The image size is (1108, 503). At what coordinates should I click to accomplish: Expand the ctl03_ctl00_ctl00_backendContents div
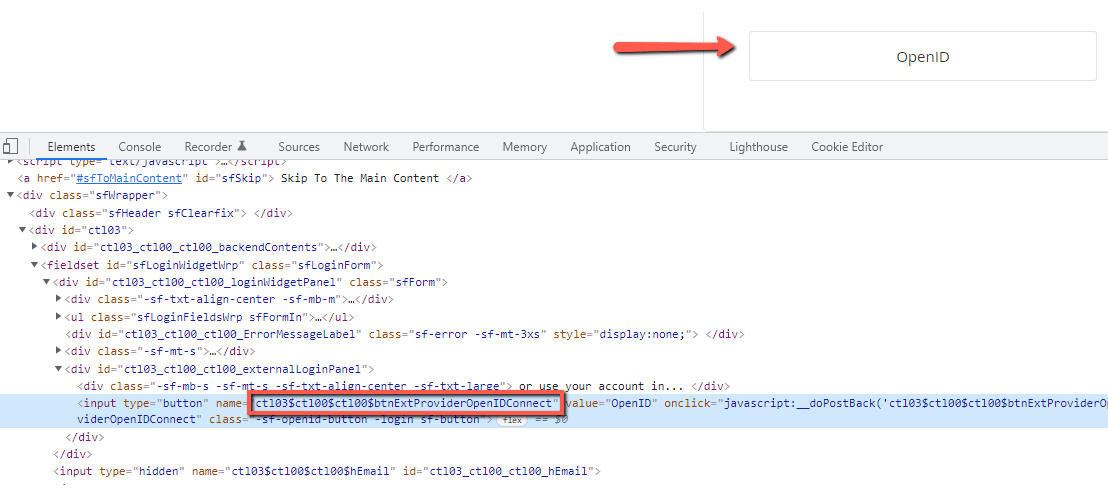35,247
